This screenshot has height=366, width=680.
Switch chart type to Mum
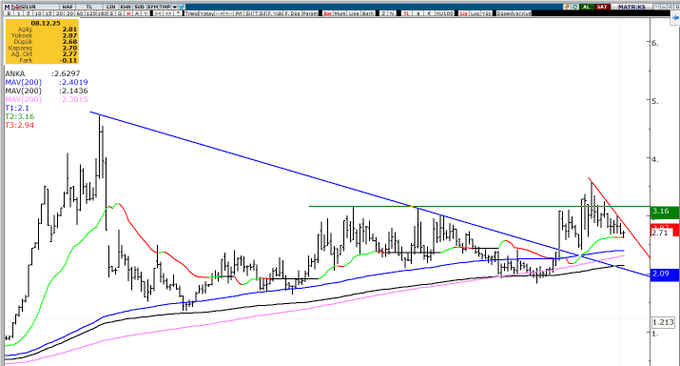click(x=340, y=13)
